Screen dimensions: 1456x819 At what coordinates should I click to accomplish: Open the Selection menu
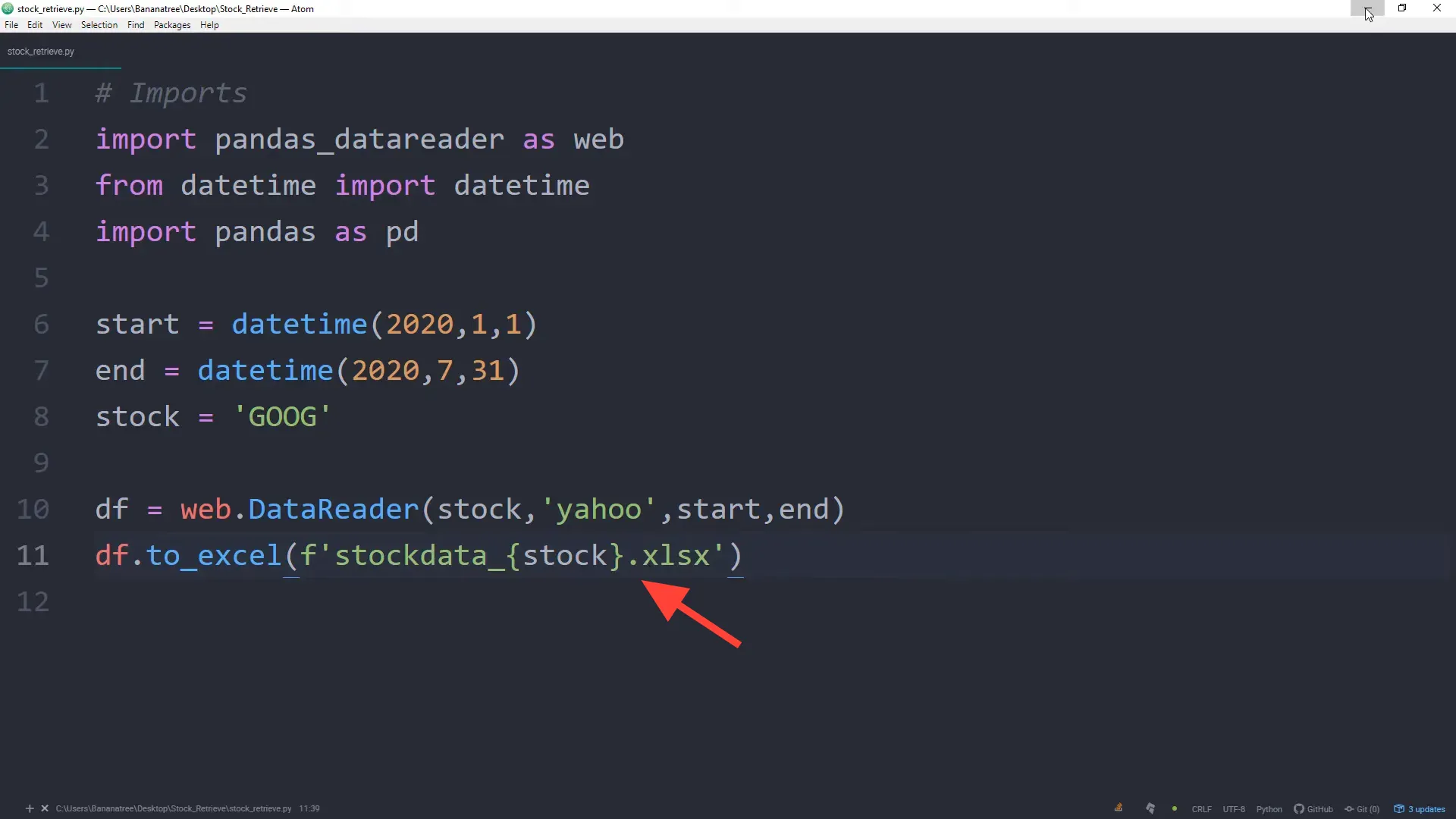99,25
